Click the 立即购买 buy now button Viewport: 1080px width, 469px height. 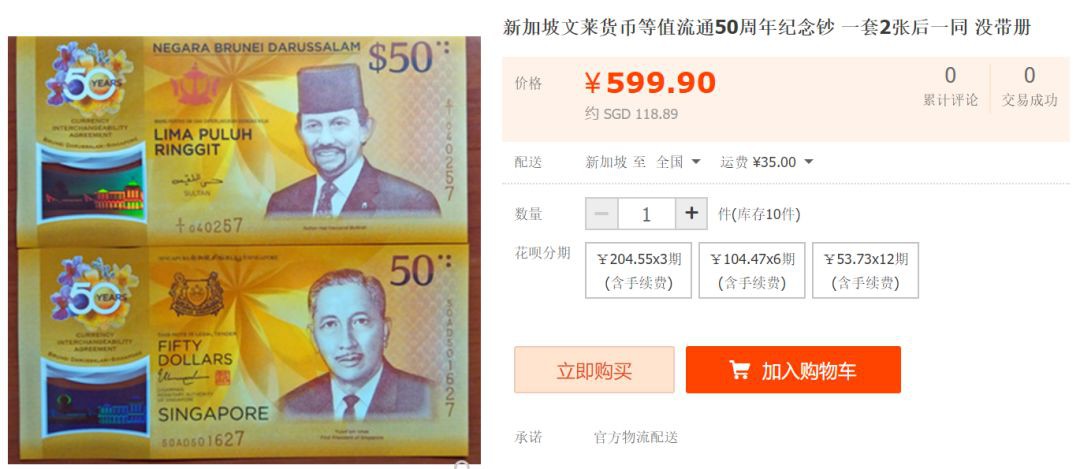[594, 370]
